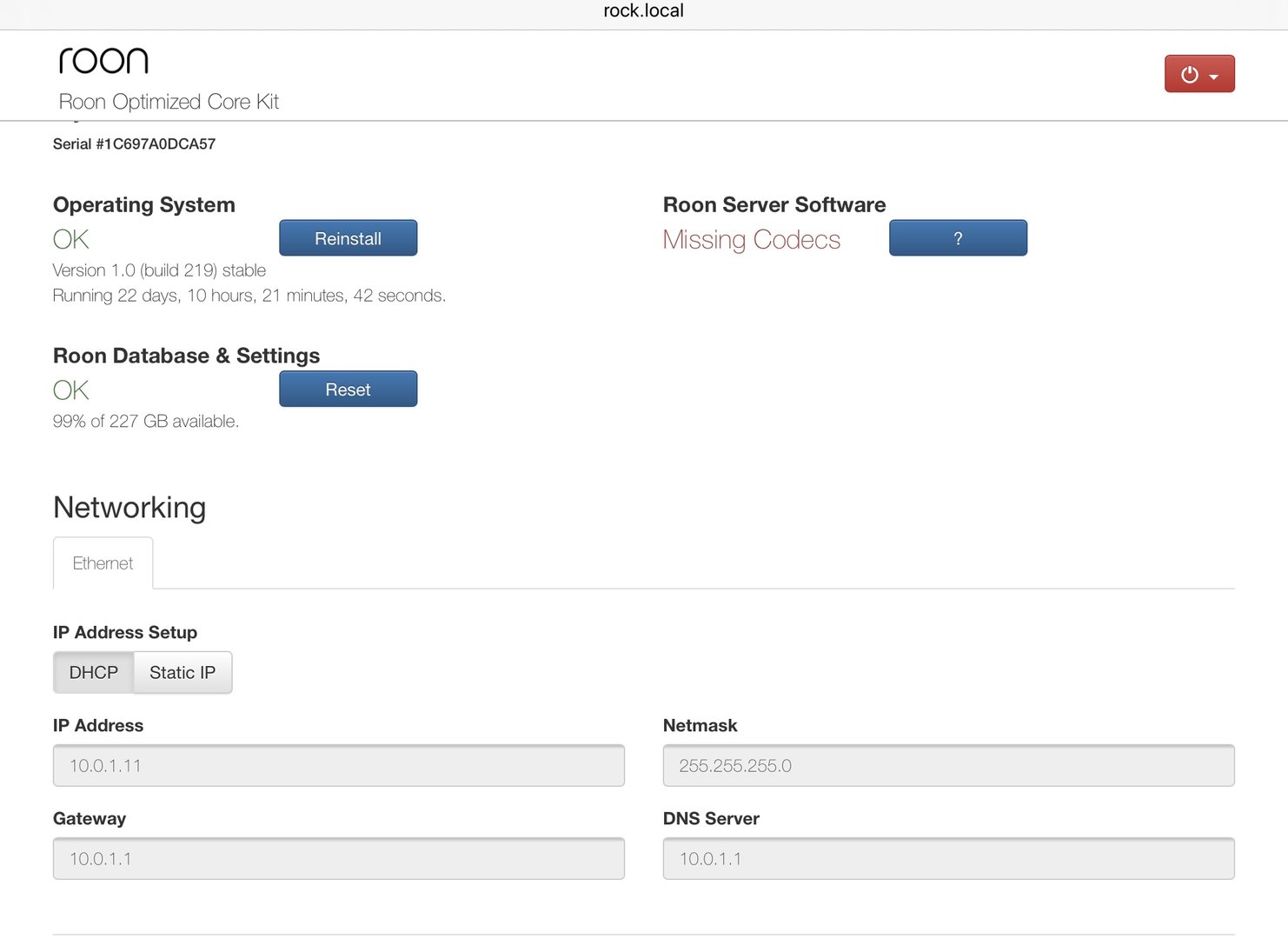The image size is (1288, 939).
Task: Click the 99% of 227 GB available text
Action: 146,422
